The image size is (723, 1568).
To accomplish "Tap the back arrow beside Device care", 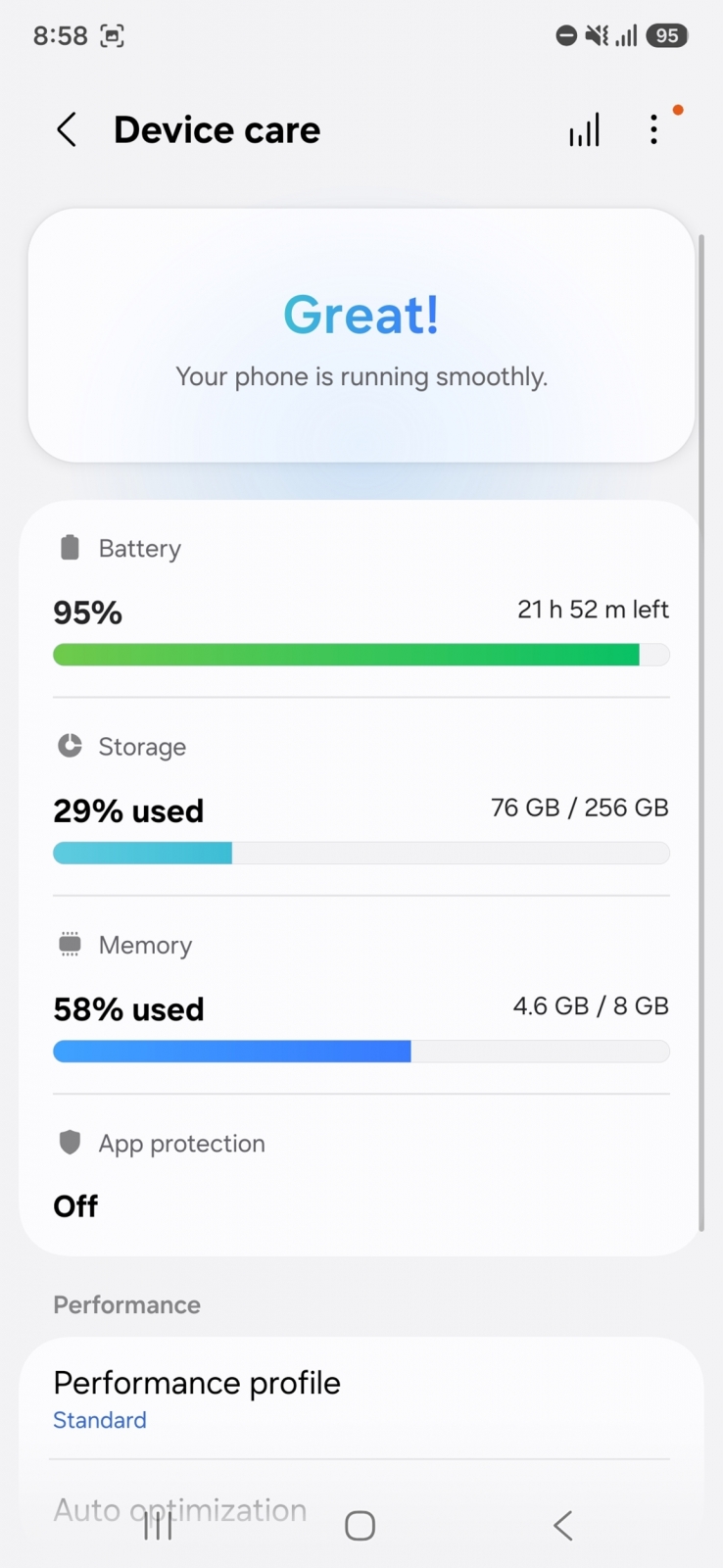I will (x=67, y=129).
